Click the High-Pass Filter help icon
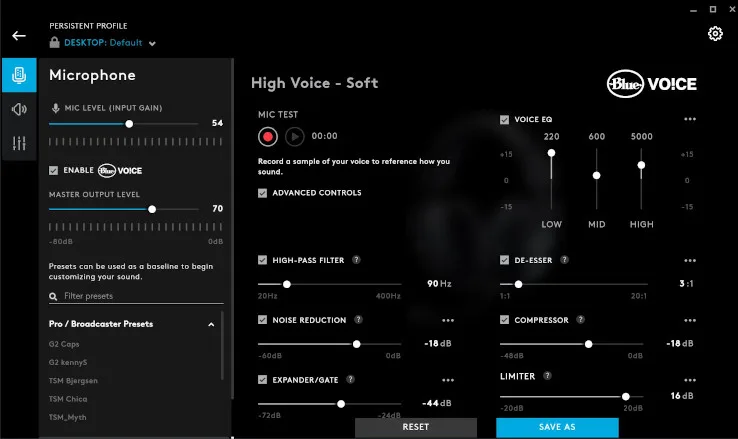 pos(356,260)
